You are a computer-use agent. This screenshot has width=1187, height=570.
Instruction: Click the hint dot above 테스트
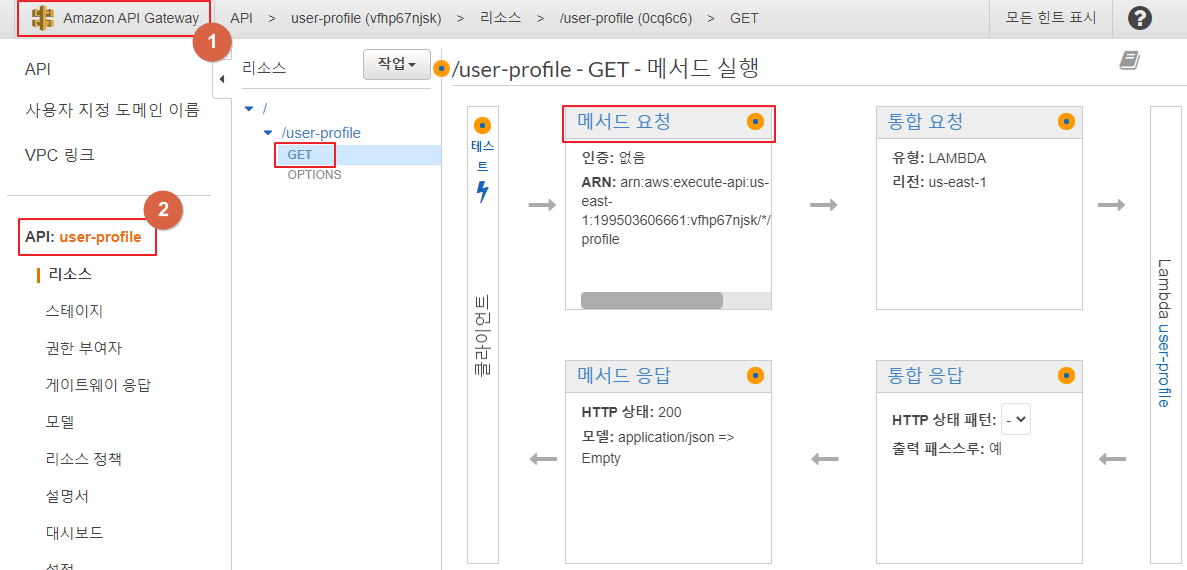coord(482,126)
